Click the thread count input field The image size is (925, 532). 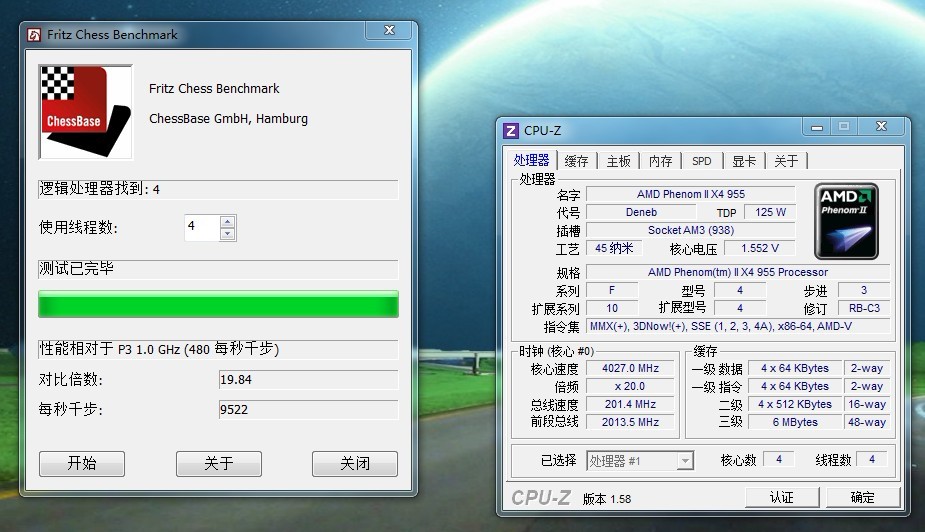pos(202,227)
